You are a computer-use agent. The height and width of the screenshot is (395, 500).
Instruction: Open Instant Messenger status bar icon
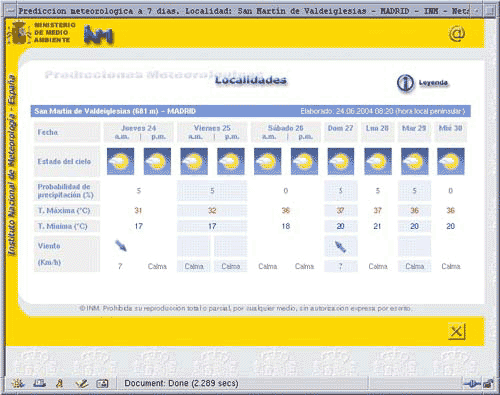pyautogui.click(x=60, y=384)
